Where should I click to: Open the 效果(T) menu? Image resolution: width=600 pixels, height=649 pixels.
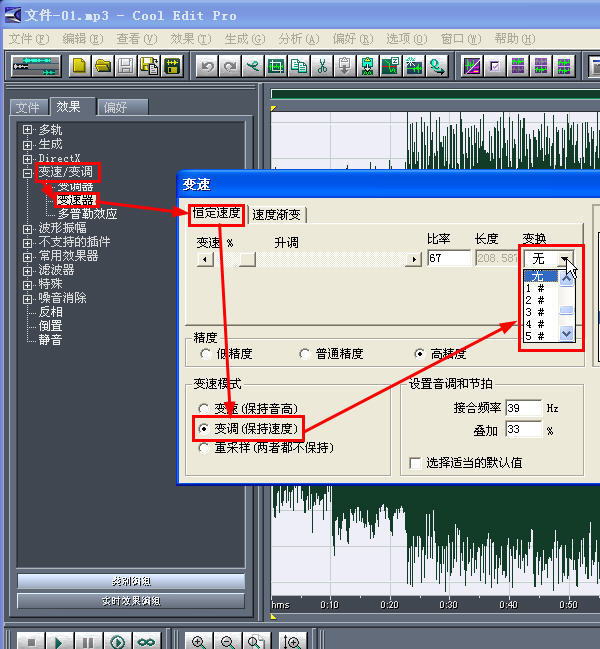click(191, 39)
